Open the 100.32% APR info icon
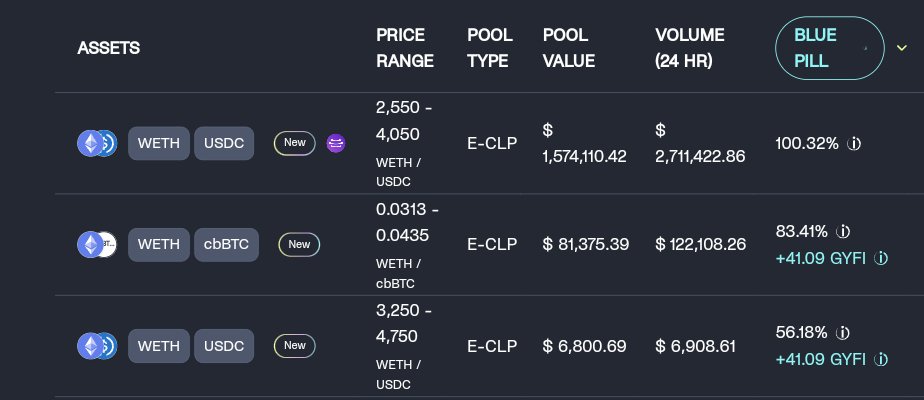924x400 pixels. (x=854, y=143)
